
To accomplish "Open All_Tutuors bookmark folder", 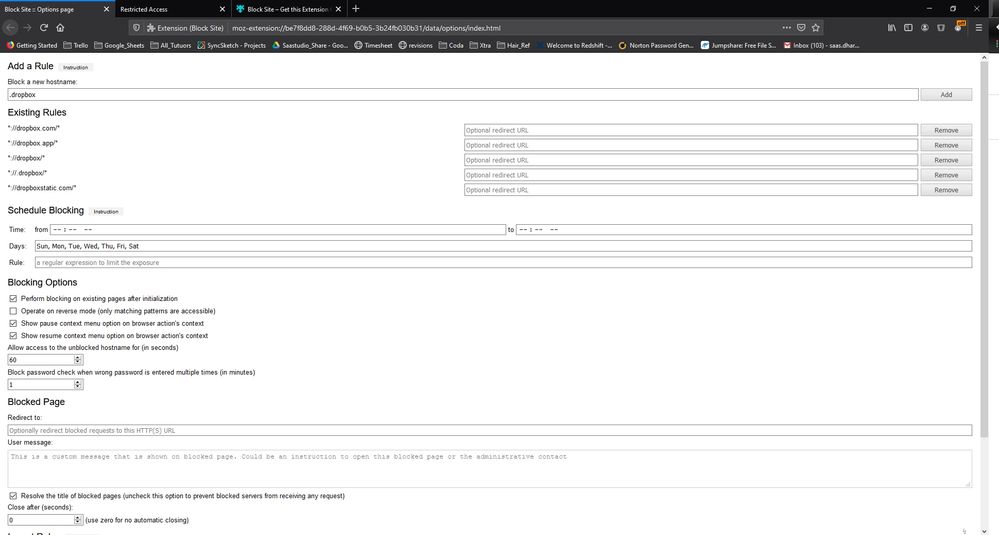I will point(171,45).
